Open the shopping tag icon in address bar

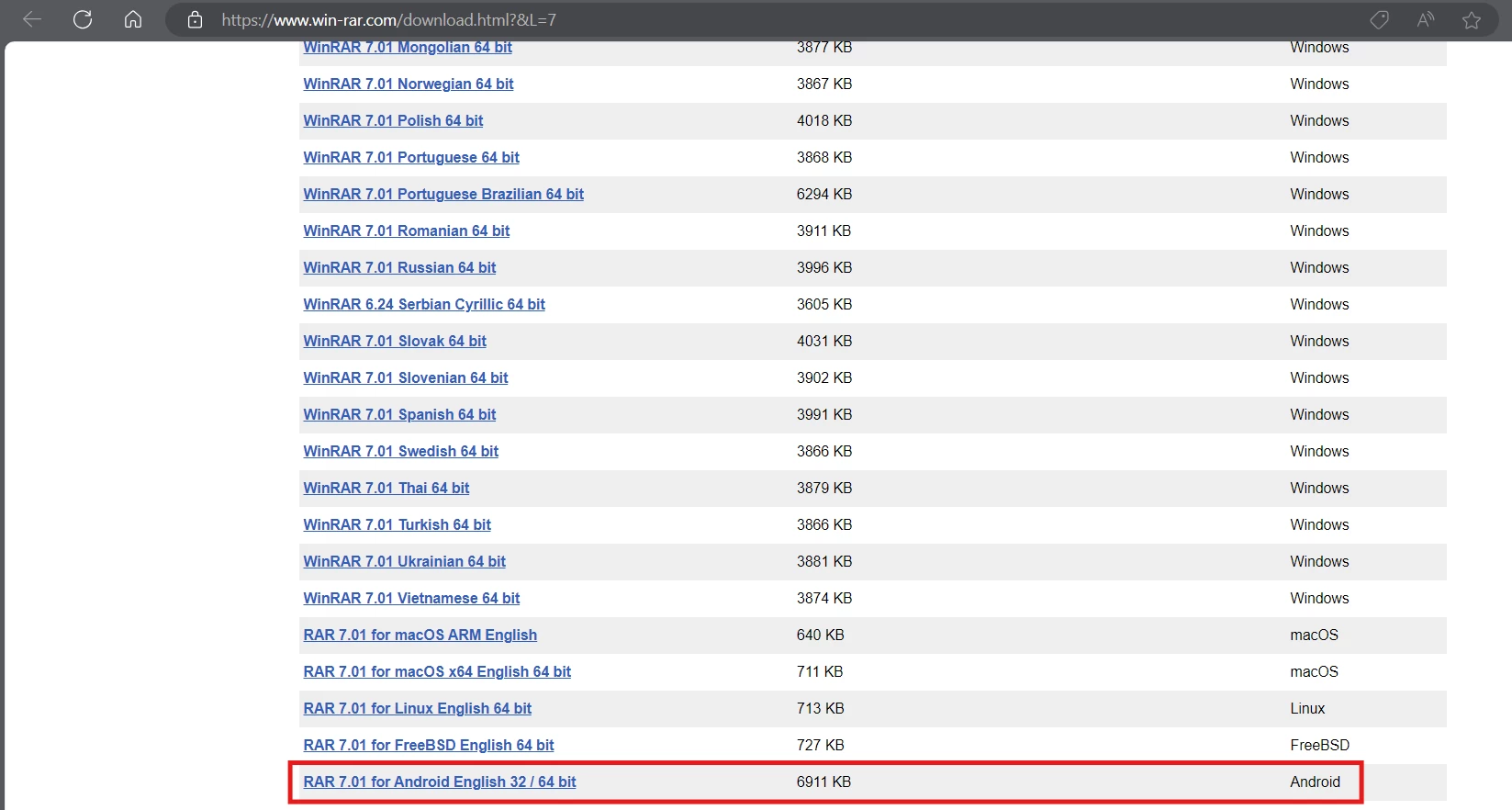click(1379, 19)
